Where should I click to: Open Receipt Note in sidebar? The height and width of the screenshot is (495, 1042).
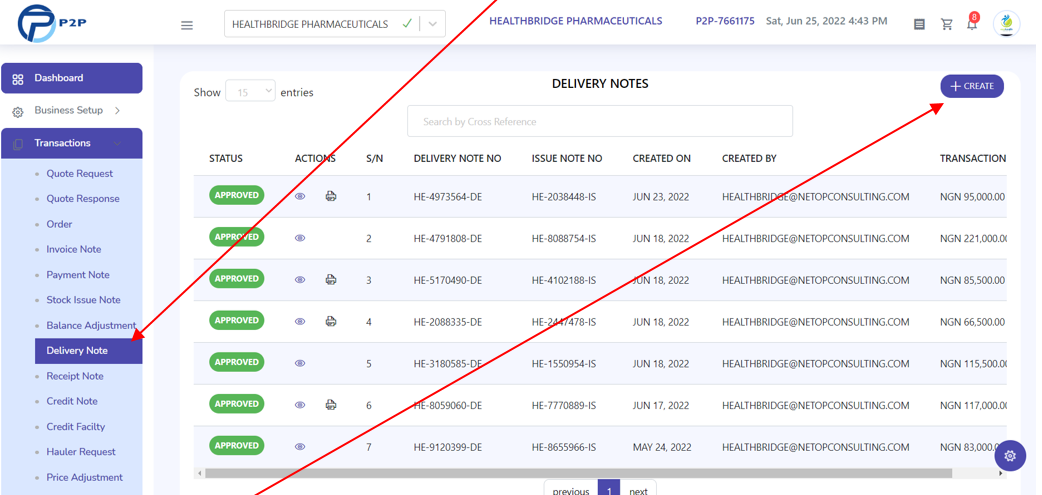coord(75,376)
